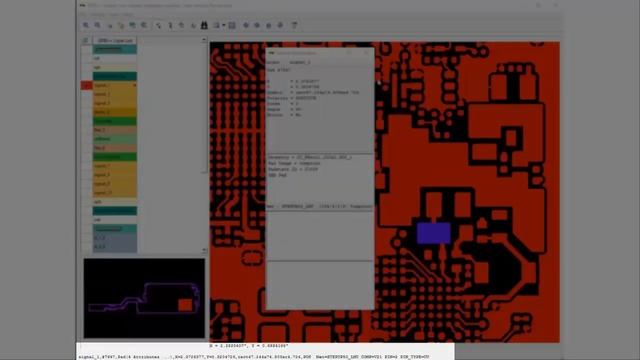This screenshot has width=640, height=360.
Task: Open the dropdown arrow left of the grid toolbar icon
Action: pyautogui.click(x=224, y=25)
